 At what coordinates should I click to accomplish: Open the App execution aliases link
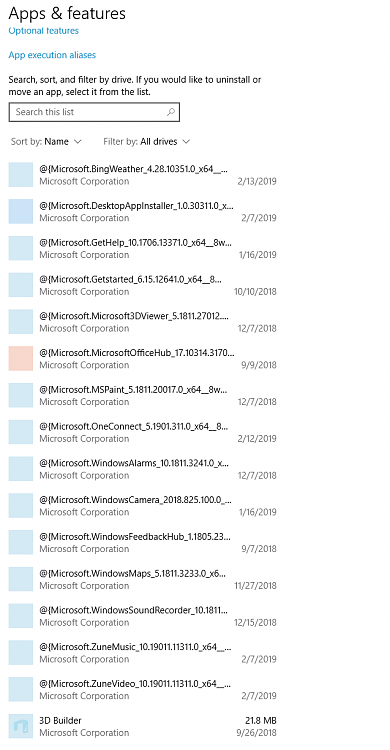point(52,55)
